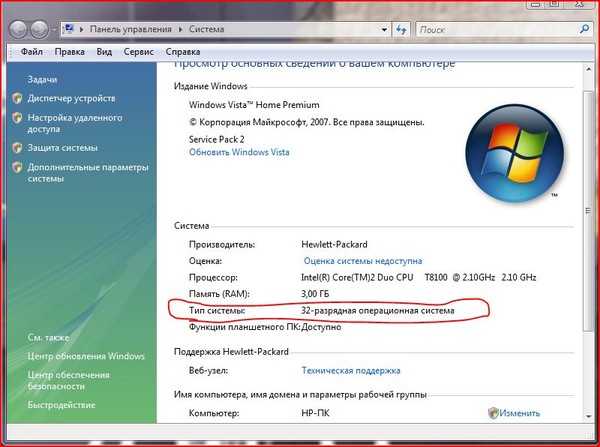This screenshot has height=447, width=600.
Task: Click the Задачи sidebar heading
Action: [x=42, y=80]
